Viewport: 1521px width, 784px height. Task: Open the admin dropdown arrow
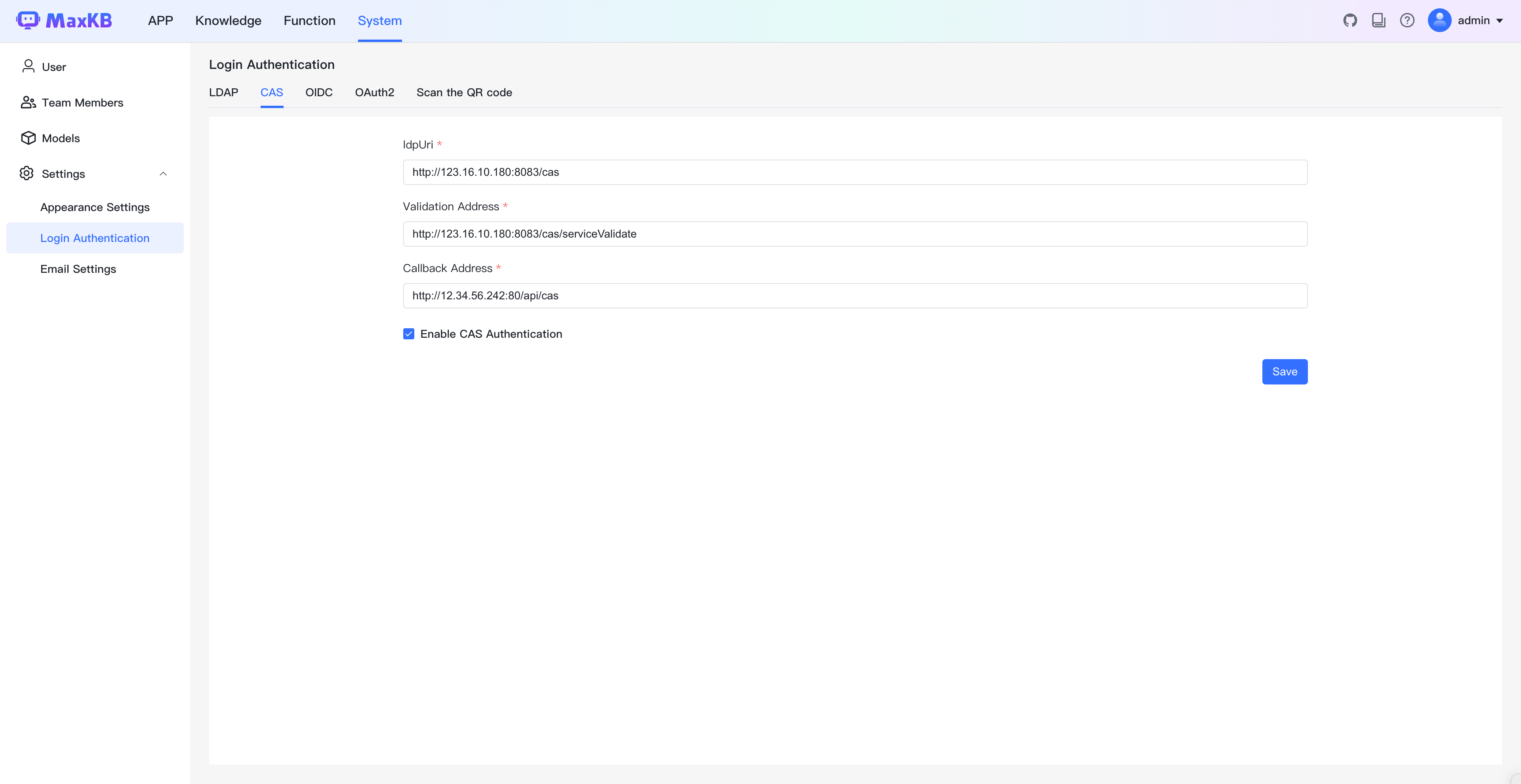coord(1500,21)
